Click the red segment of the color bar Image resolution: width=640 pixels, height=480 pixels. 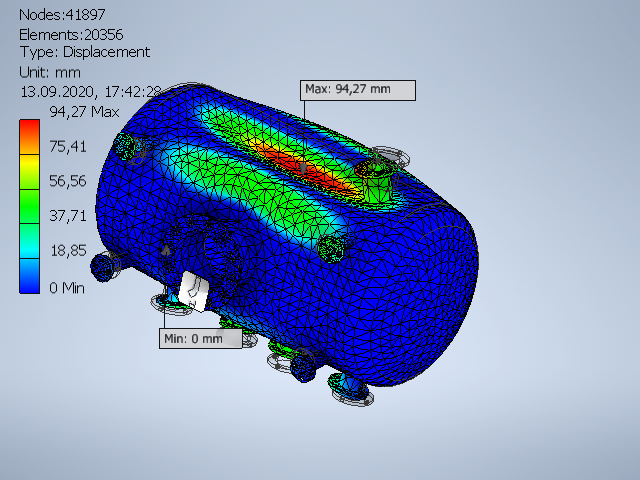point(29,137)
